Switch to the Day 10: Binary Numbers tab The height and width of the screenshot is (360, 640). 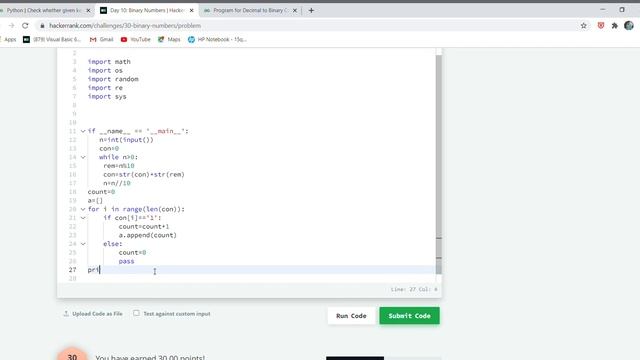point(147,10)
